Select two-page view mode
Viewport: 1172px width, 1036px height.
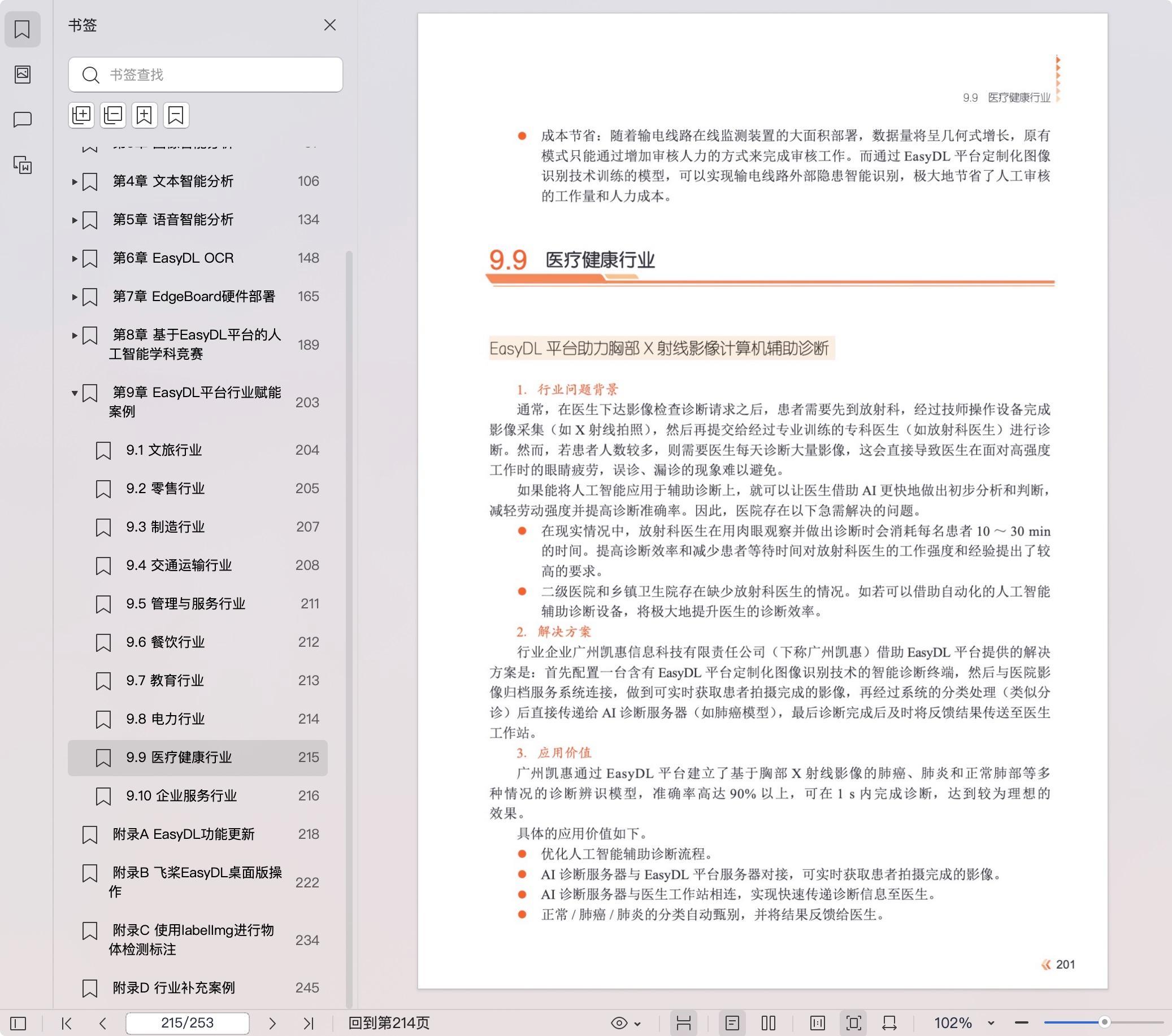[x=769, y=1023]
